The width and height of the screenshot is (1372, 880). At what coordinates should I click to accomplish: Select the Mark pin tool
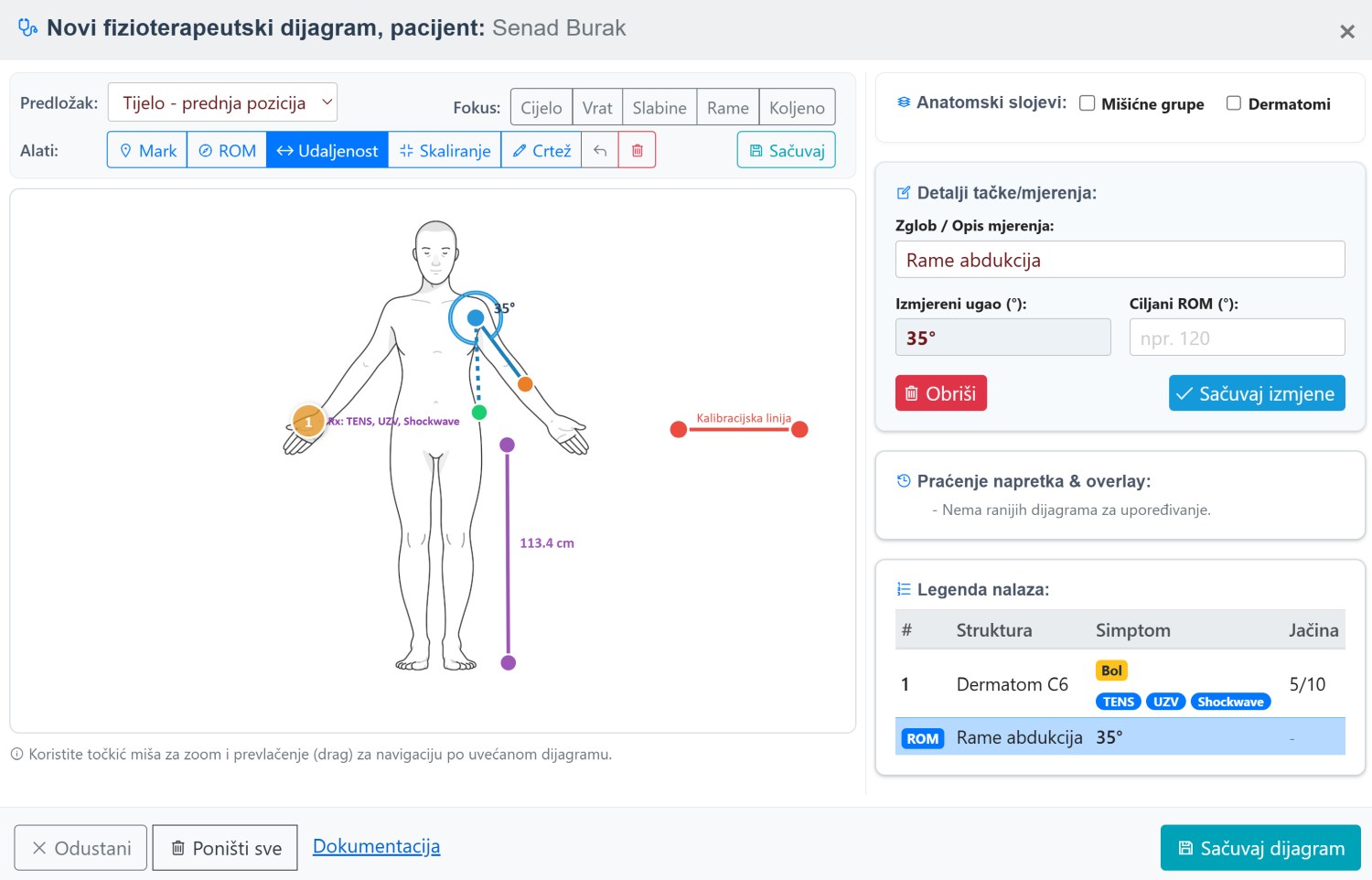(x=147, y=150)
